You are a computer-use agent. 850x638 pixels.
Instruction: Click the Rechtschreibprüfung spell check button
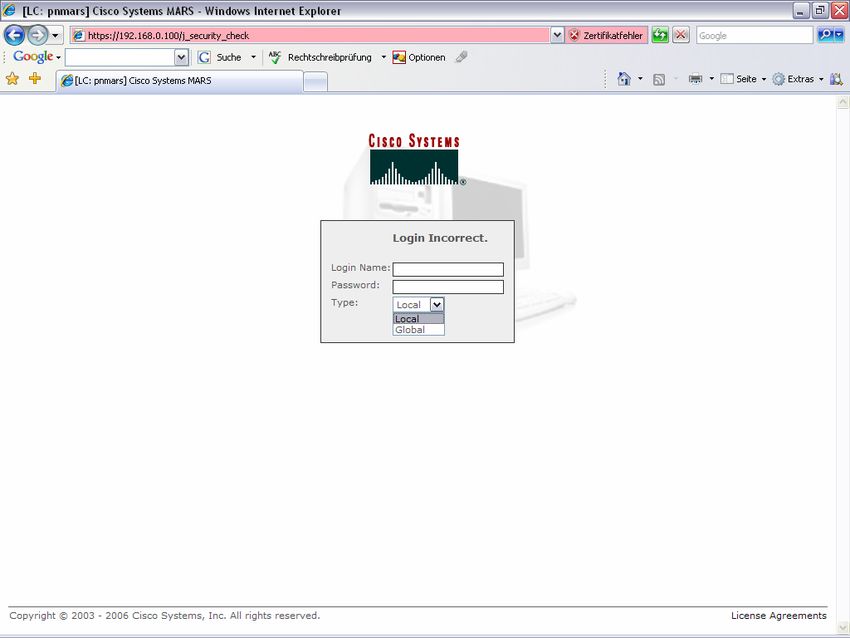tap(320, 57)
